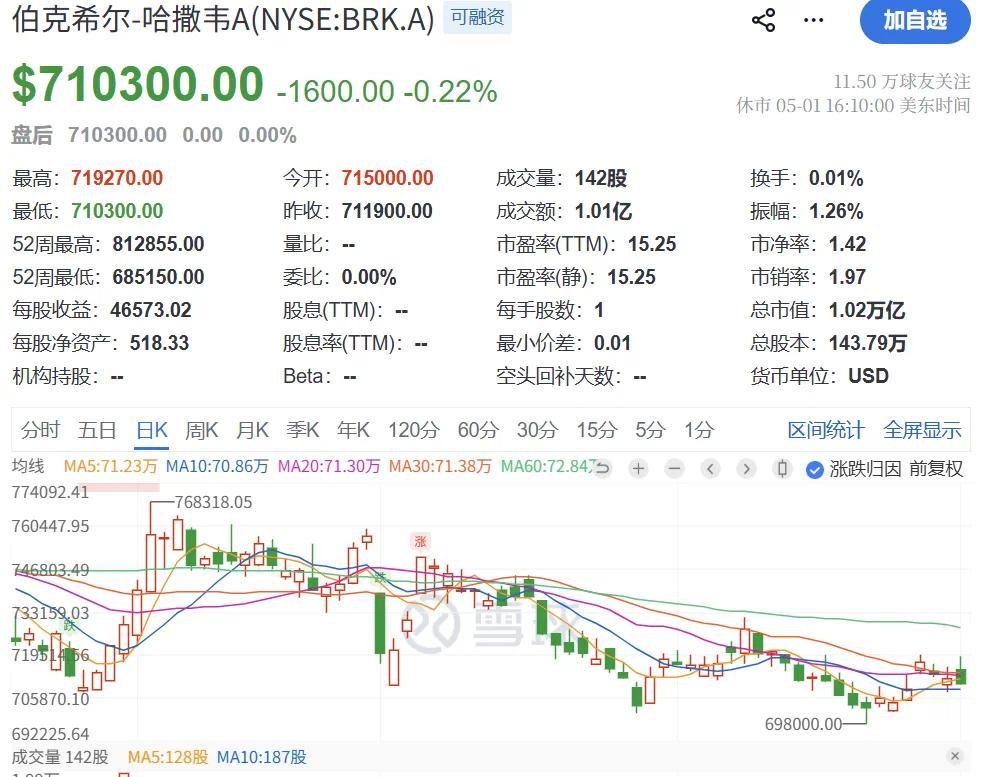Viewport: 987px width, 777px height.
Task: Click the 698000.00 low label on chart
Action: [803, 724]
